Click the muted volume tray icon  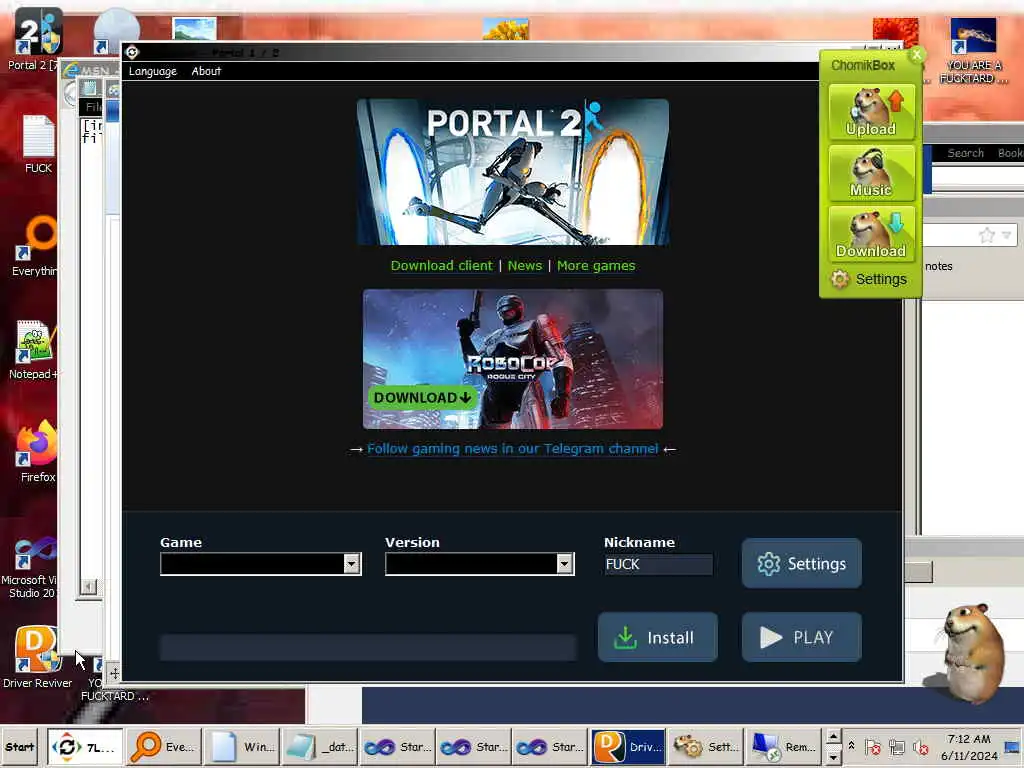tap(921, 747)
